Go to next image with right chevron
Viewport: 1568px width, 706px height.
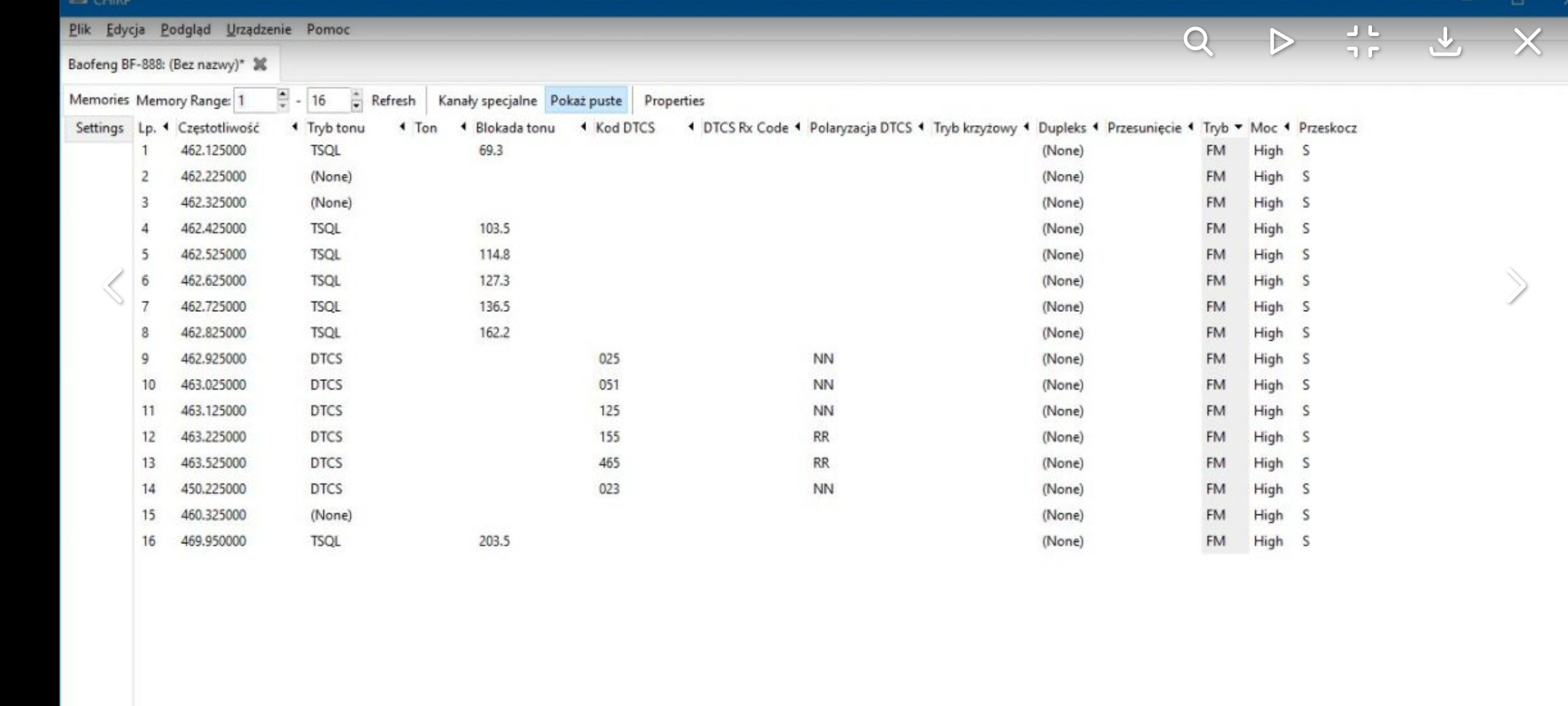(1516, 286)
